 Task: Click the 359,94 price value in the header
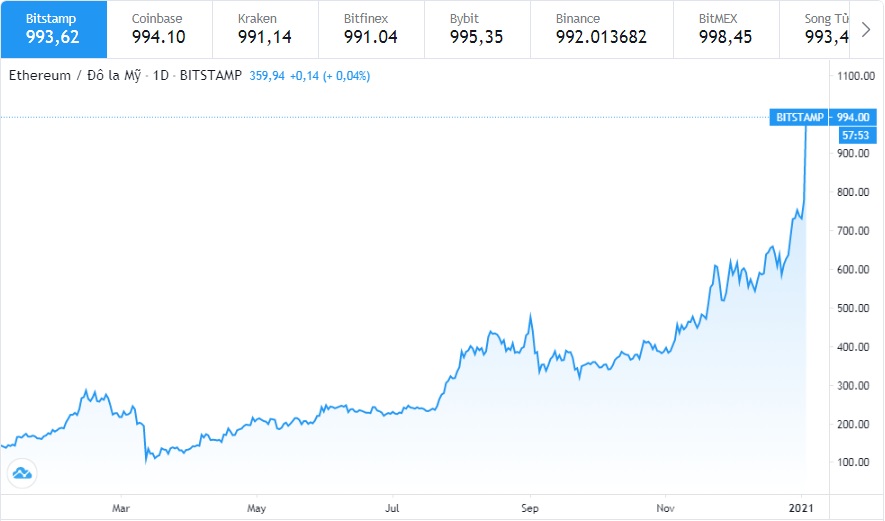267,76
